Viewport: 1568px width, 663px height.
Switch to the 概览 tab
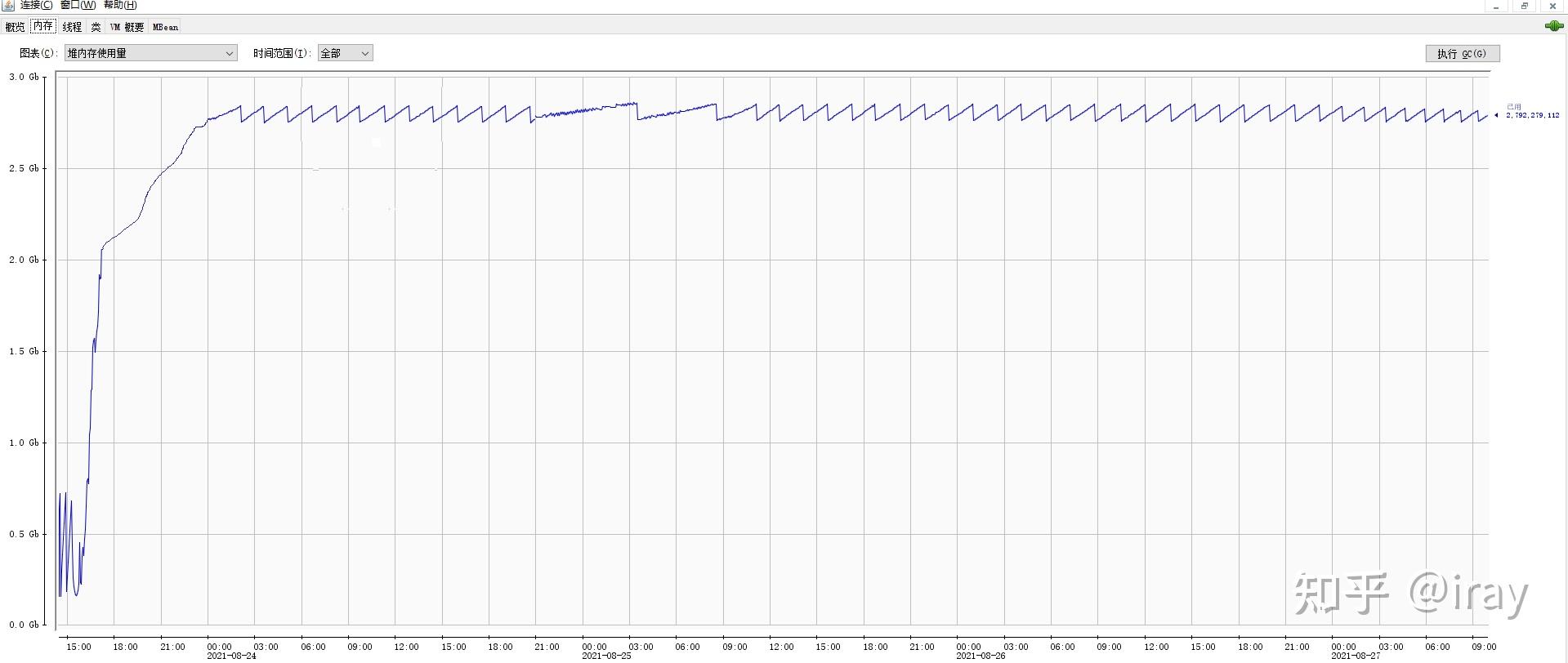click(x=15, y=27)
